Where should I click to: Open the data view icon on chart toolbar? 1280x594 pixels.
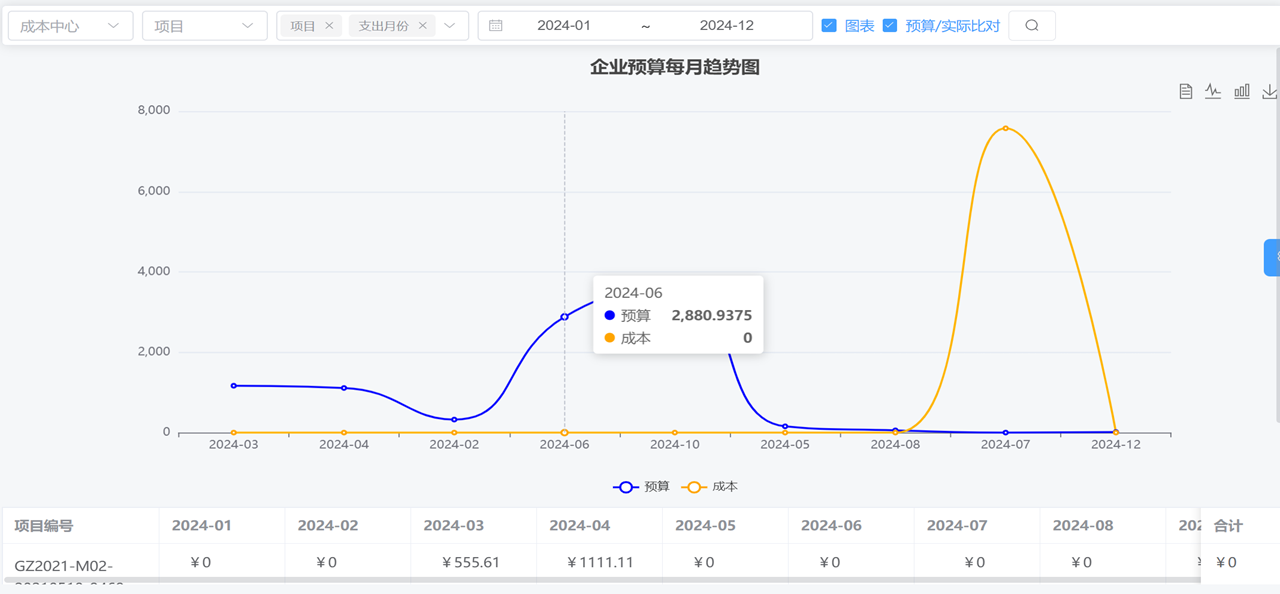click(1186, 90)
